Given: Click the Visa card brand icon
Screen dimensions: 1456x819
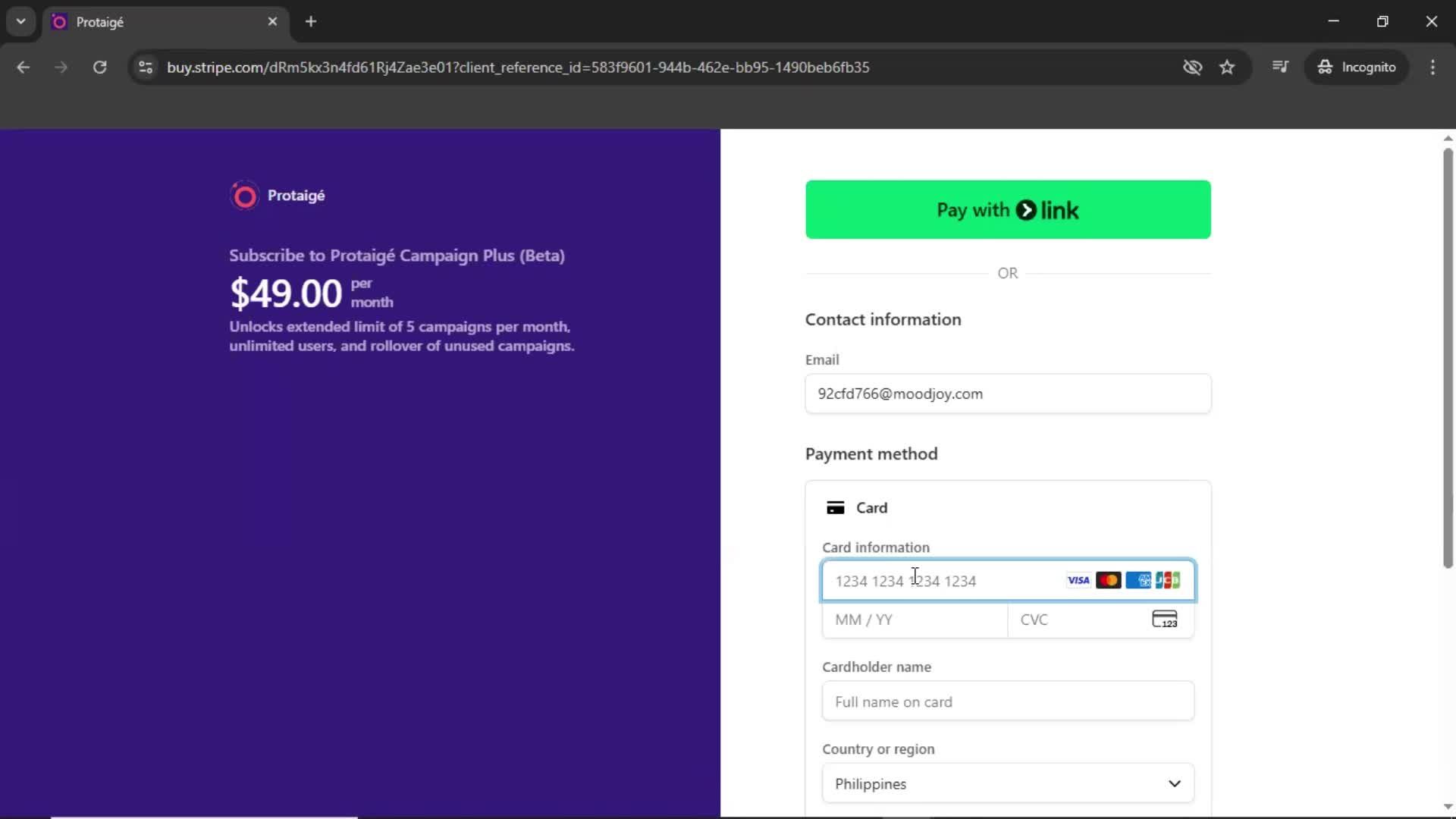Looking at the screenshot, I should coord(1078,580).
